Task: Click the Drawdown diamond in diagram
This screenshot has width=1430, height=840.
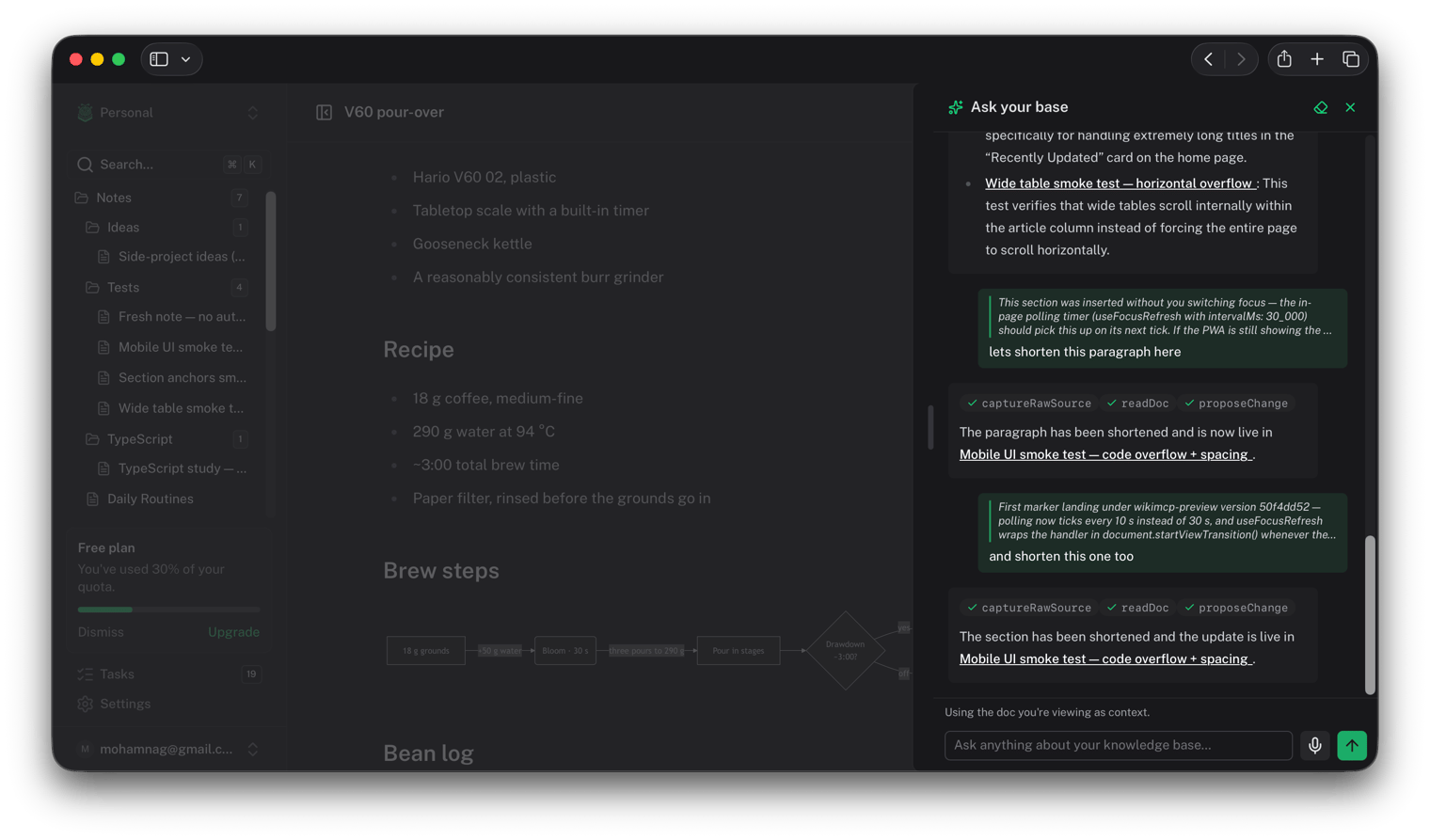Action: (x=845, y=650)
